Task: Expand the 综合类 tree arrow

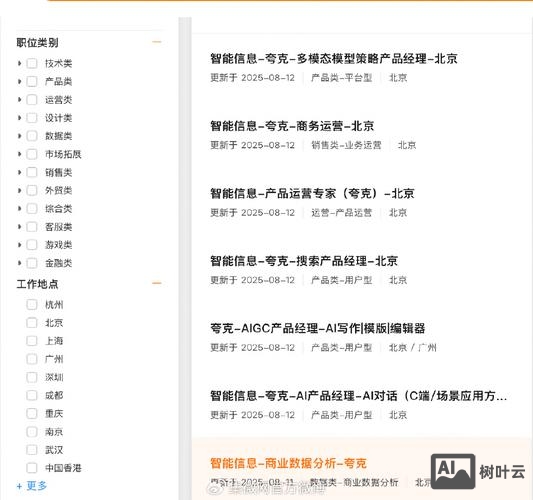Action: click(19, 208)
